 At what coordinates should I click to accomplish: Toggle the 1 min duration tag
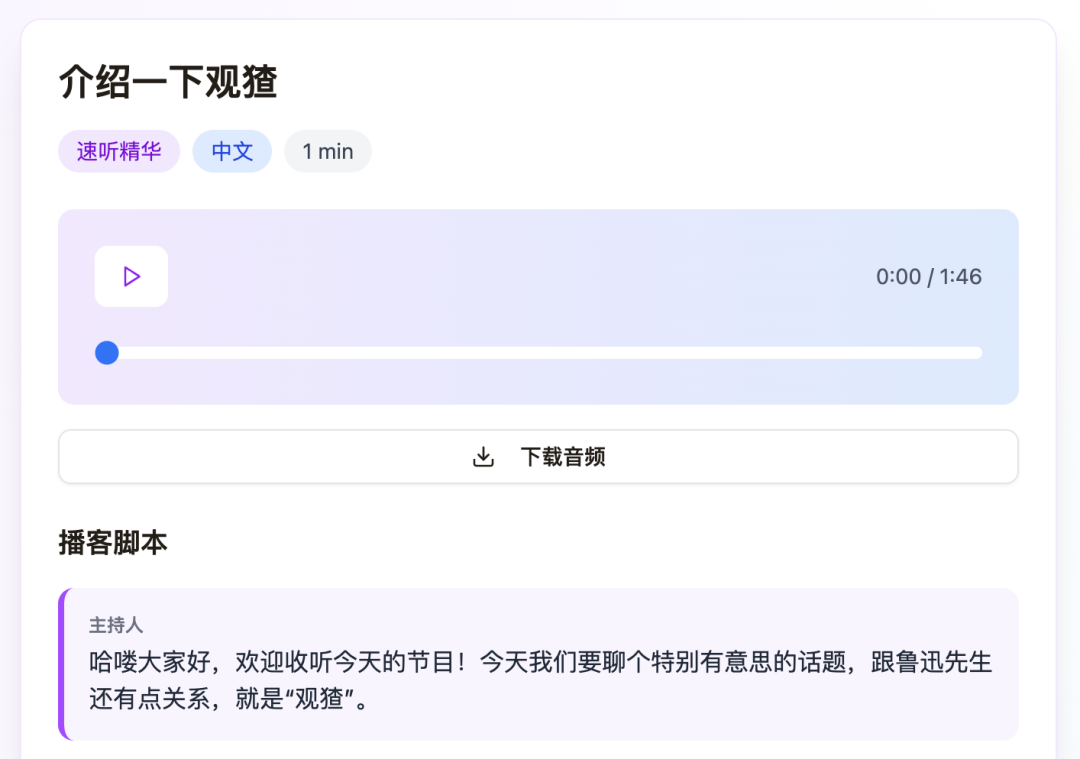click(328, 151)
